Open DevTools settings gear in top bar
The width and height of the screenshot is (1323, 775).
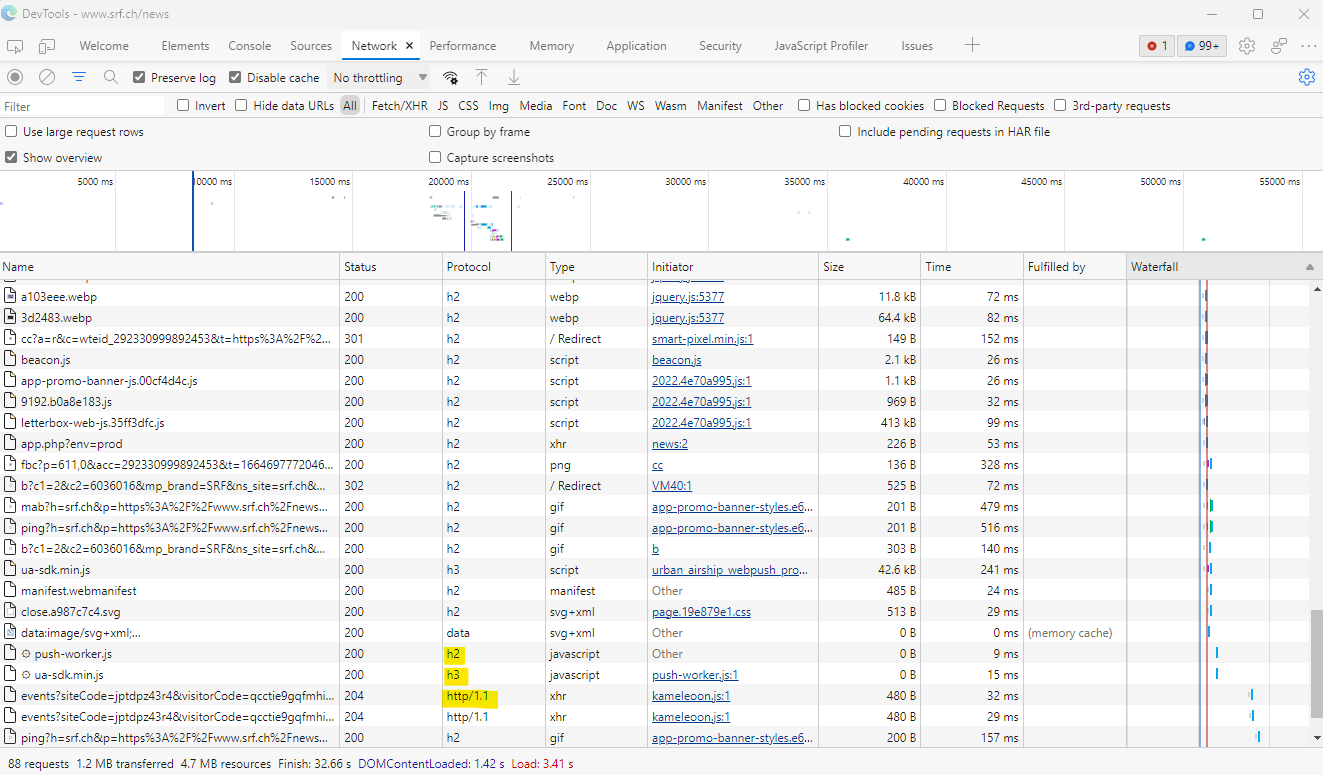pos(1246,46)
